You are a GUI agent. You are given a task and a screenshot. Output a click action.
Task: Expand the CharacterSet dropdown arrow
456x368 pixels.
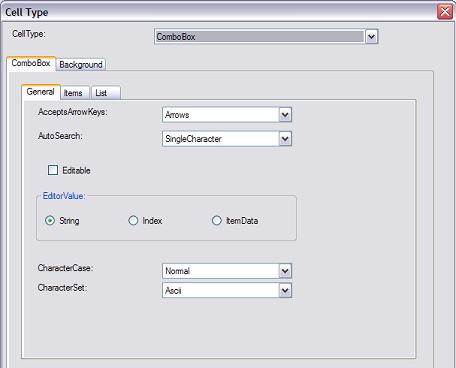pos(285,290)
